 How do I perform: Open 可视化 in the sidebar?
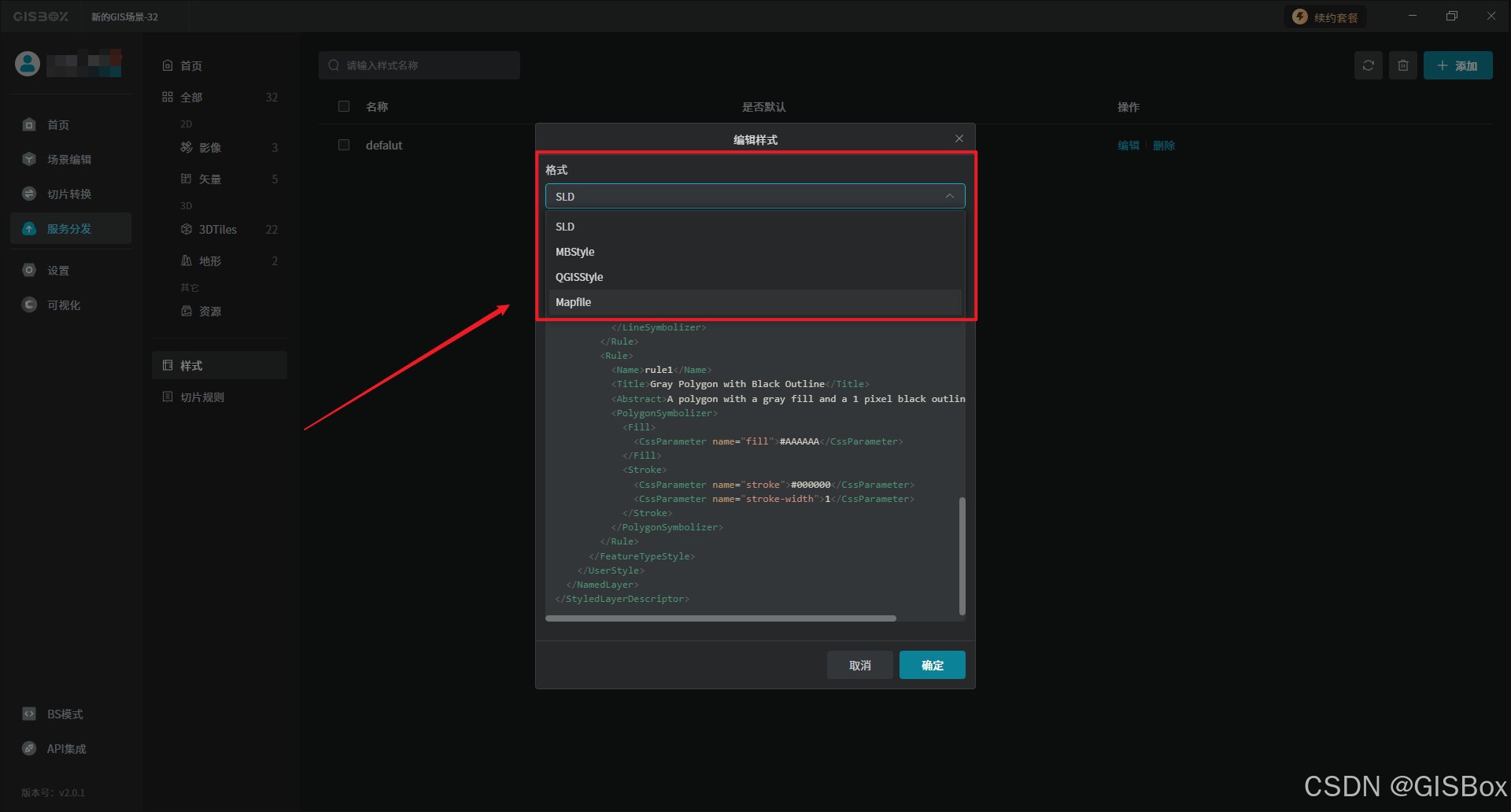pyautogui.click(x=70, y=304)
